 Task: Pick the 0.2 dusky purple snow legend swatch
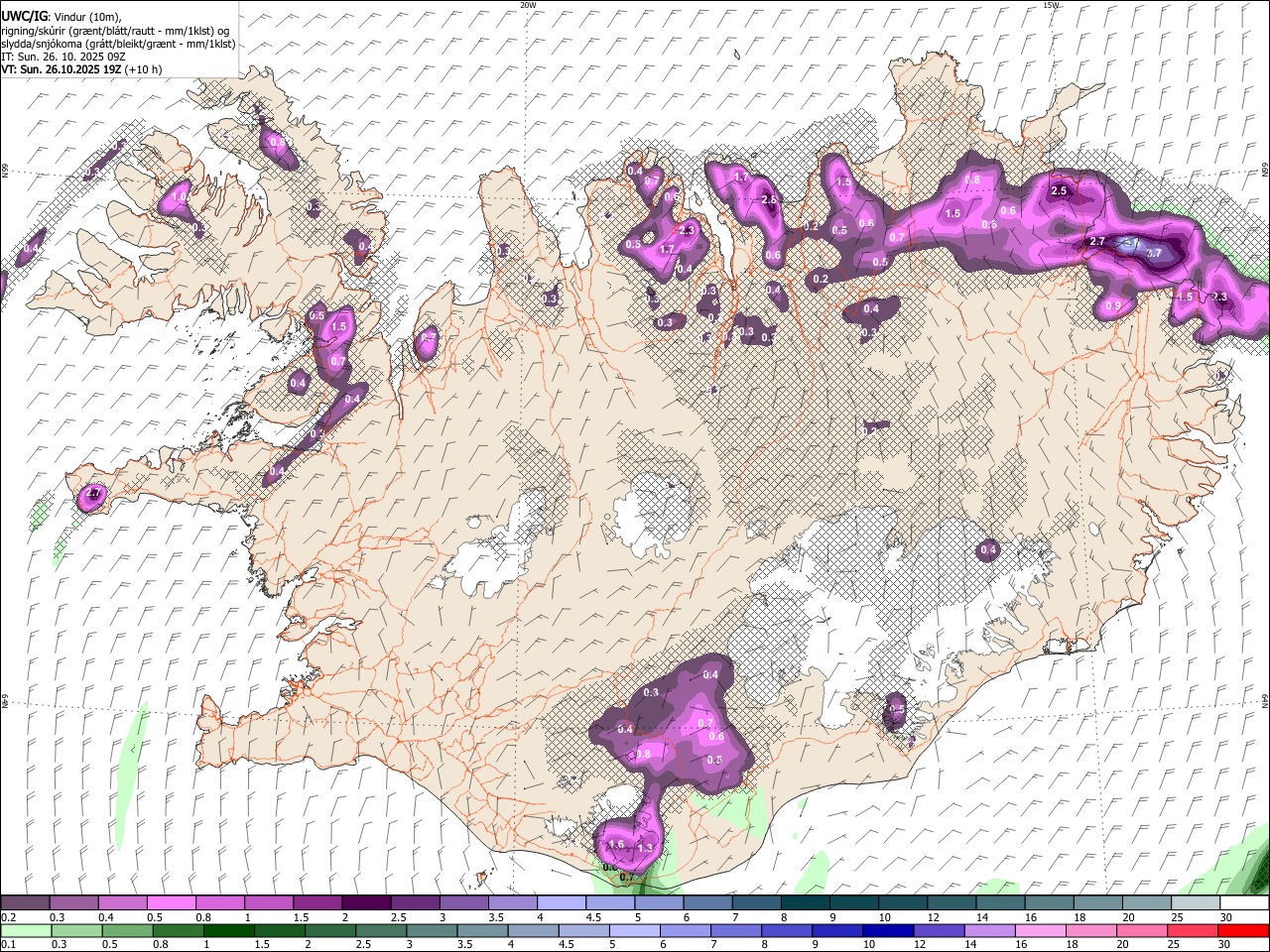point(25,903)
